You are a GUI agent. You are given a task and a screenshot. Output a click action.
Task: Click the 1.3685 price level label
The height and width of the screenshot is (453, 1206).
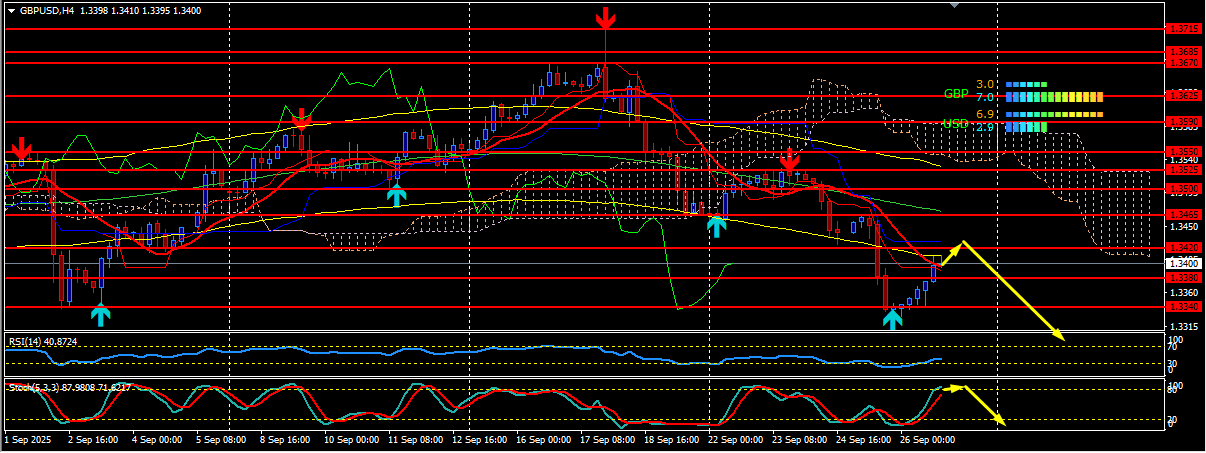click(x=1184, y=51)
